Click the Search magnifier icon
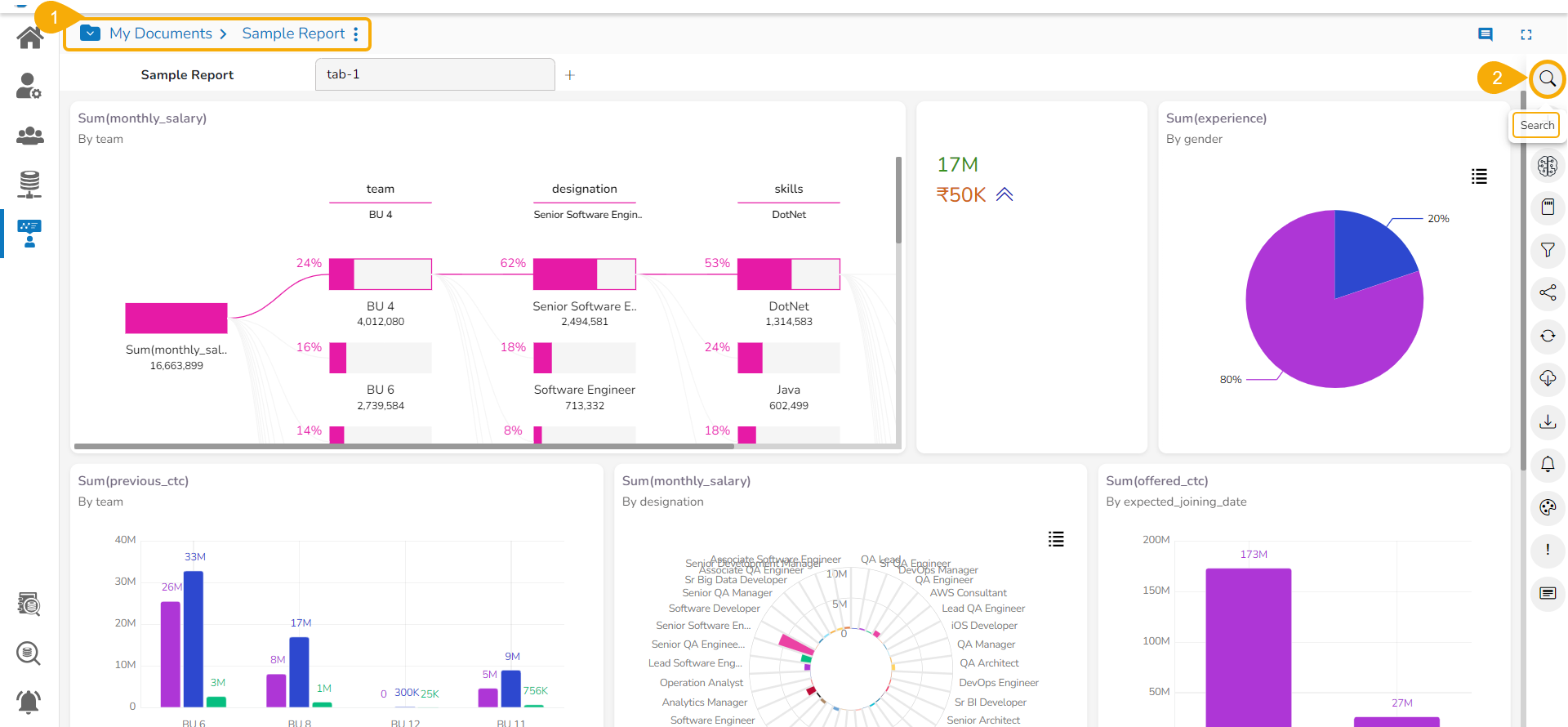Image resolution: width=1568 pixels, height=727 pixels. 1548,79
